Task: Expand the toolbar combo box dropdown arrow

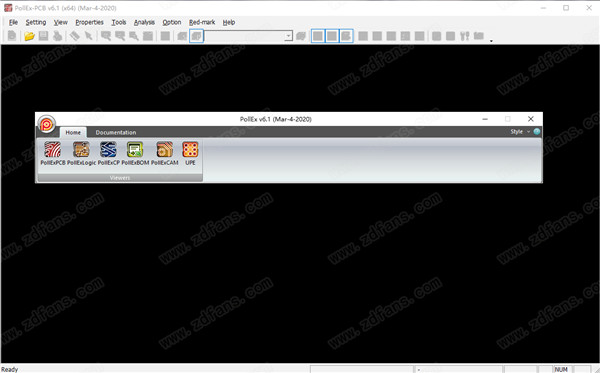Action: point(288,36)
